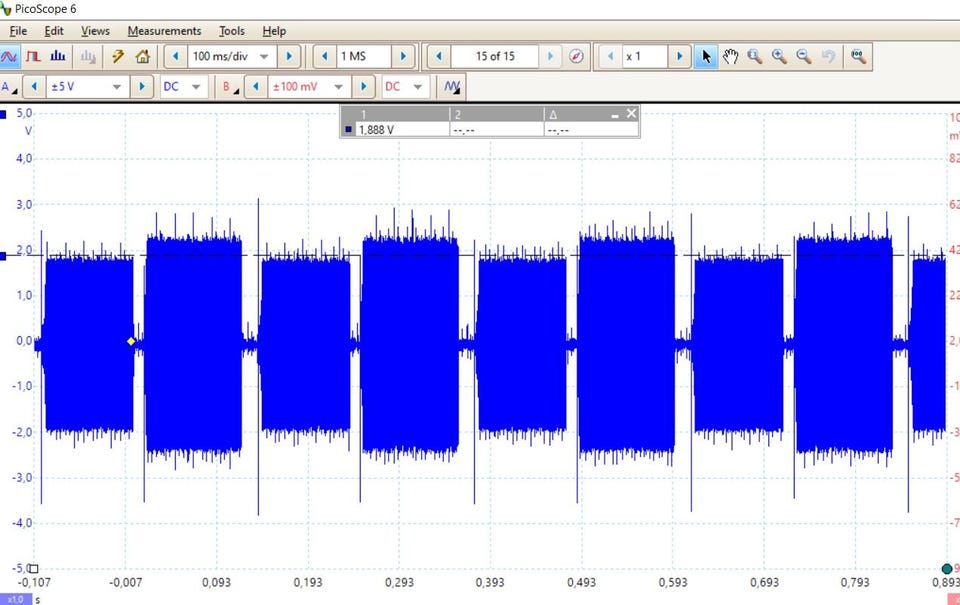Viewport: 960px width, 605px height.
Task: Open channel A options button
Action: pos(9,87)
